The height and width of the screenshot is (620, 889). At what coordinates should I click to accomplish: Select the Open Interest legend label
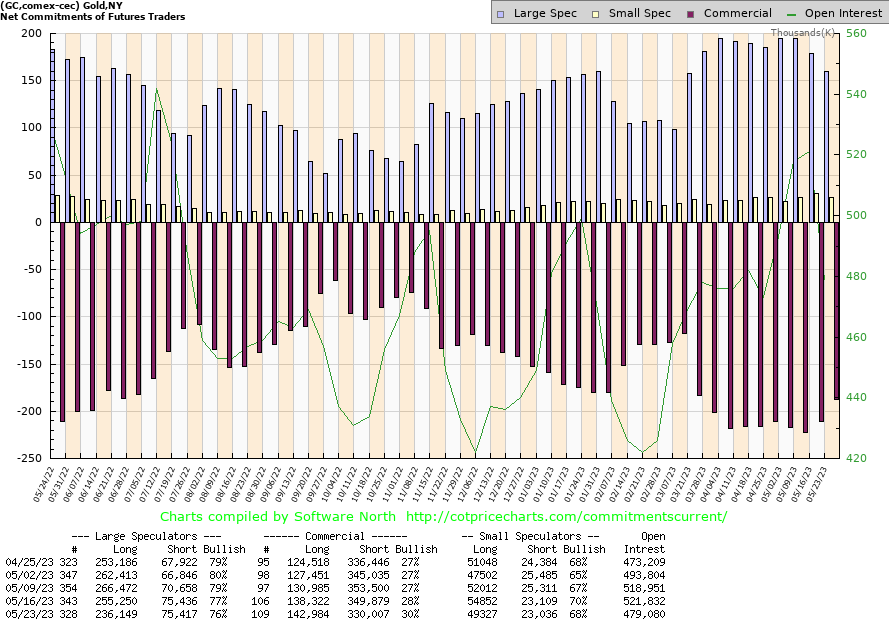tap(844, 14)
